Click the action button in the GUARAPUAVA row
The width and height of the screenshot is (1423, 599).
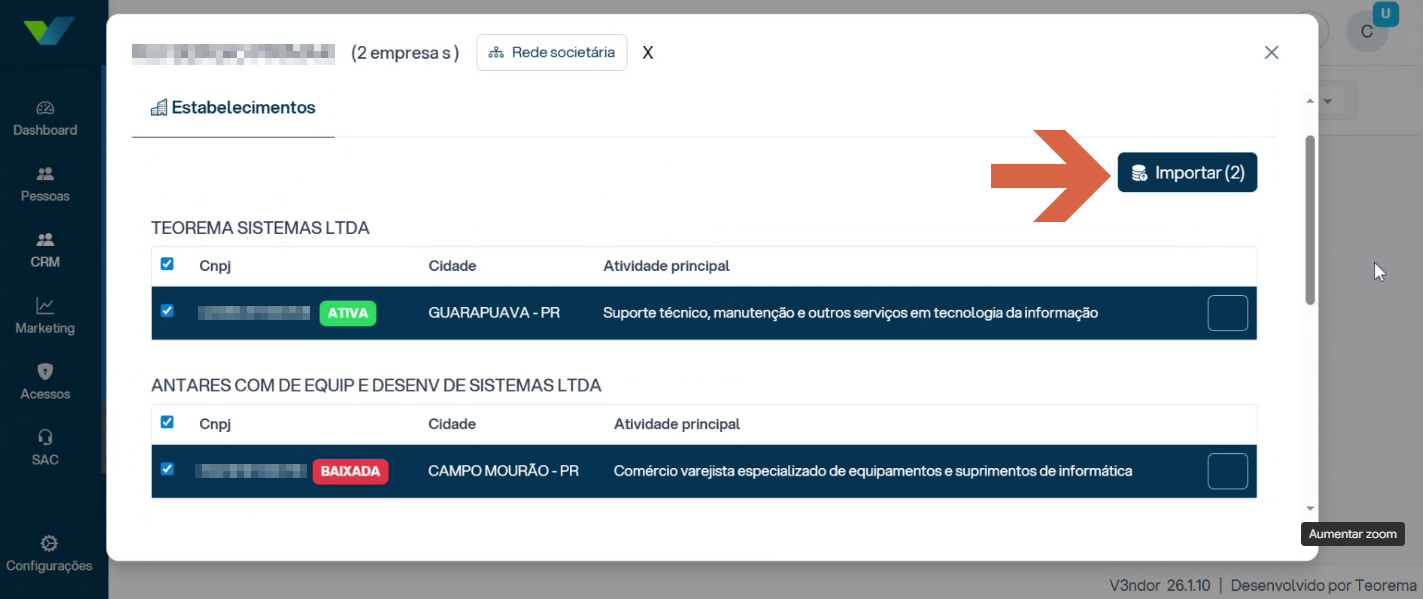[x=1228, y=313]
